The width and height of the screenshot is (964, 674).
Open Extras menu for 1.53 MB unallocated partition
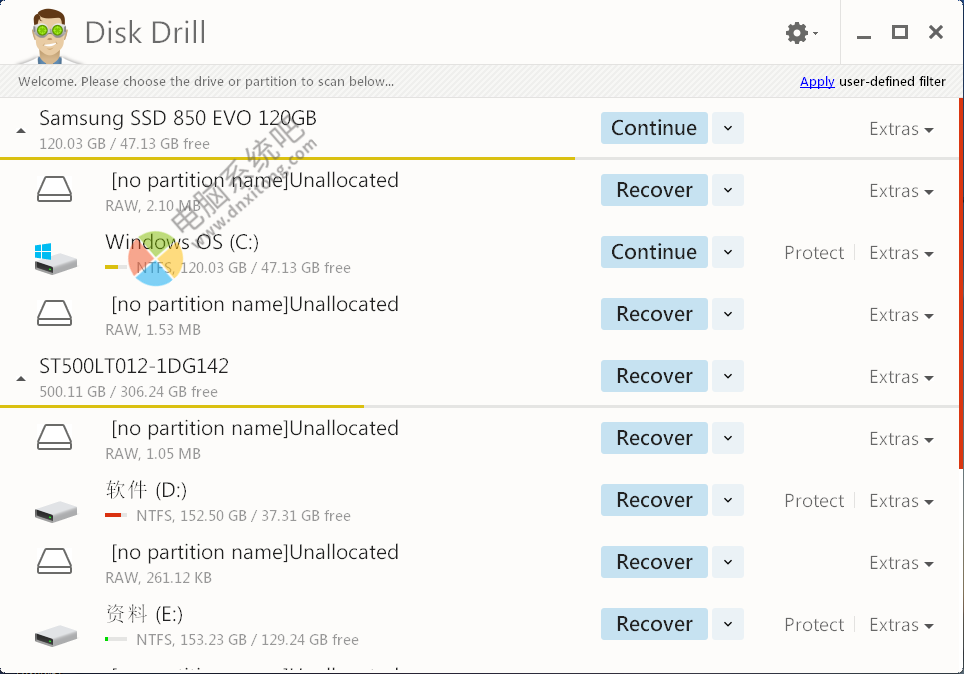(901, 315)
